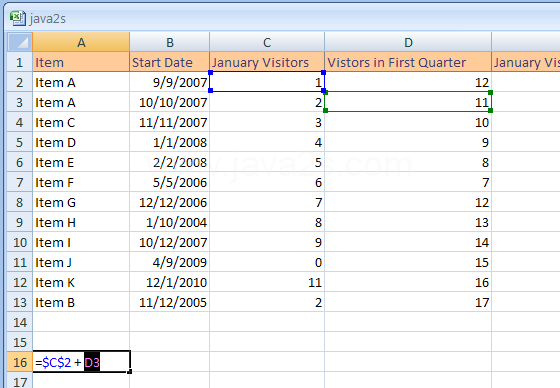This screenshot has width=560, height=388.
Task: Select column C header
Action: 267,42
